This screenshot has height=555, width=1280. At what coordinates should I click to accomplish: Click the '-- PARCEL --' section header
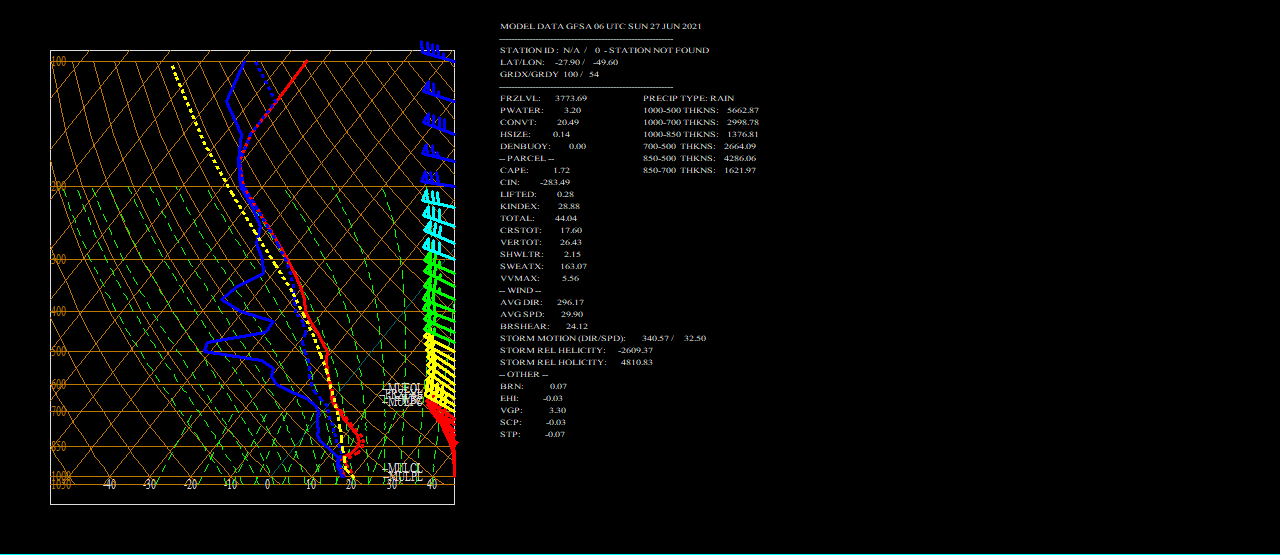click(526, 158)
